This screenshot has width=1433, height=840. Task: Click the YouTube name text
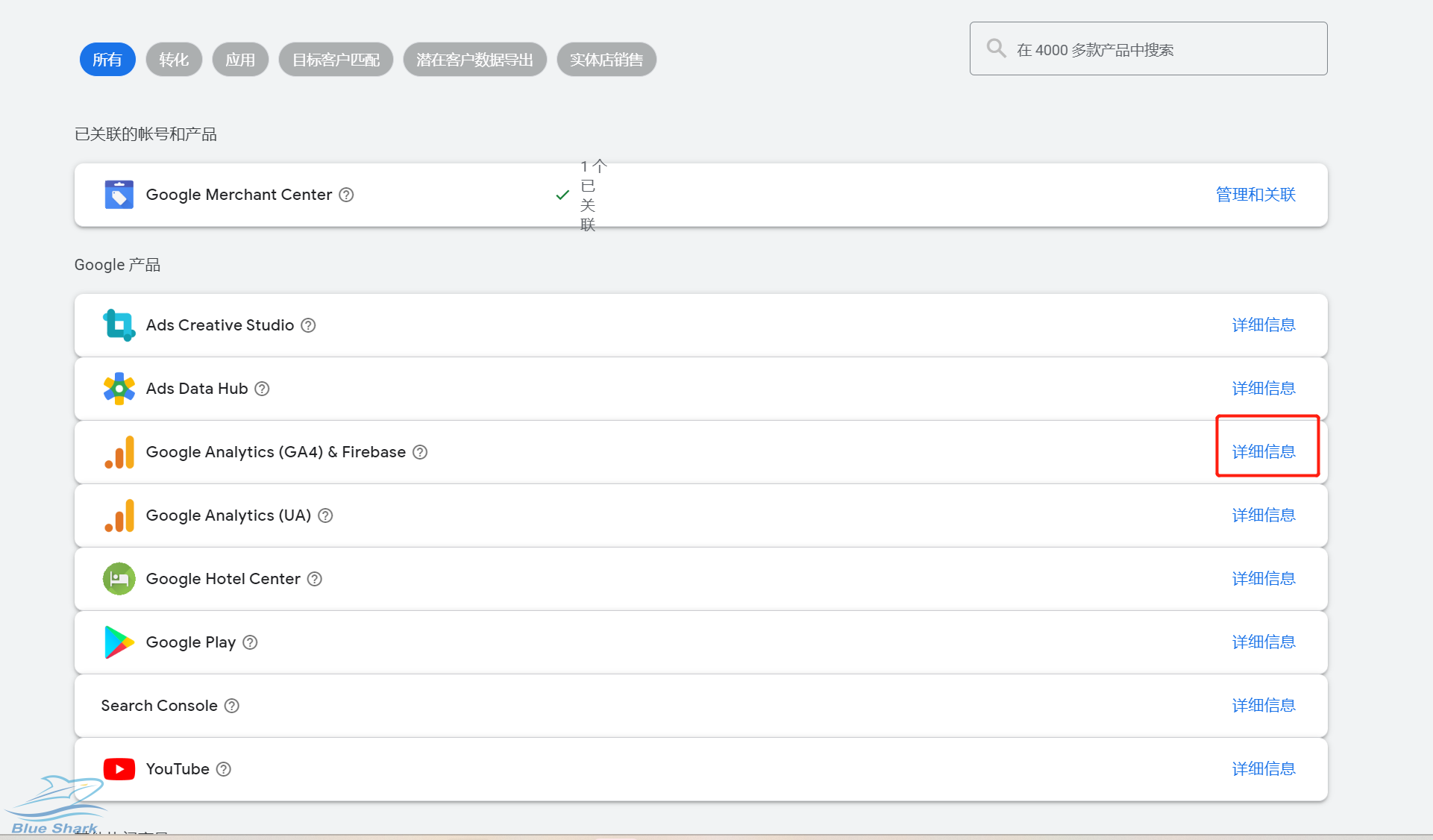178,769
